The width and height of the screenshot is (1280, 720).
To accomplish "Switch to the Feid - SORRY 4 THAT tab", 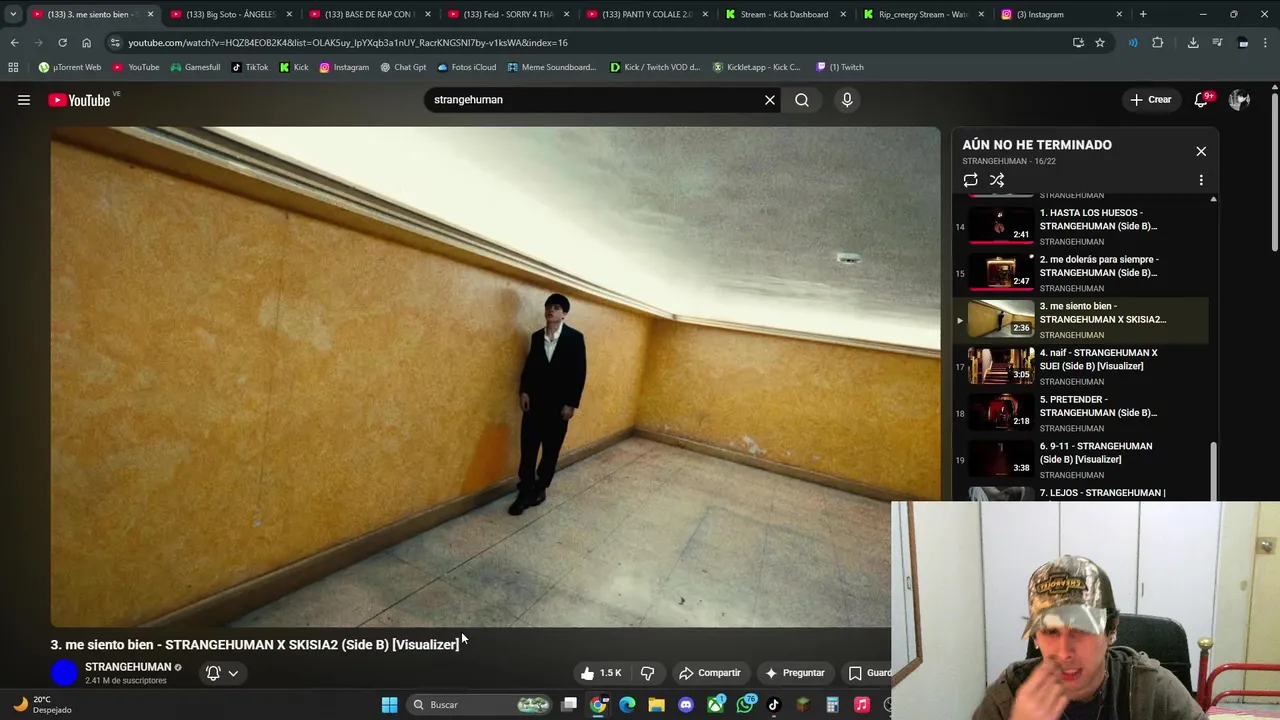I will [508, 14].
